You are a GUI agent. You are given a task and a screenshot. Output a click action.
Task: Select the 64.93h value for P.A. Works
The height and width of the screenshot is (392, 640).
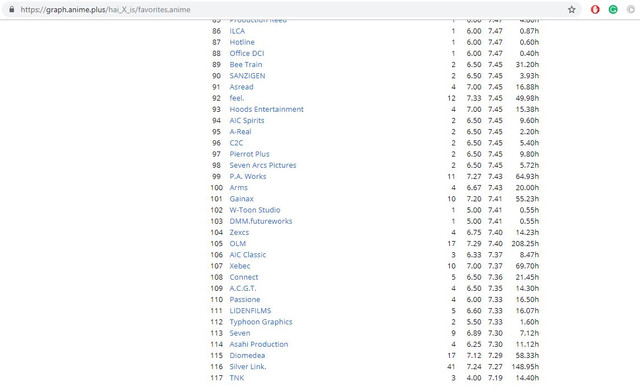tap(527, 176)
